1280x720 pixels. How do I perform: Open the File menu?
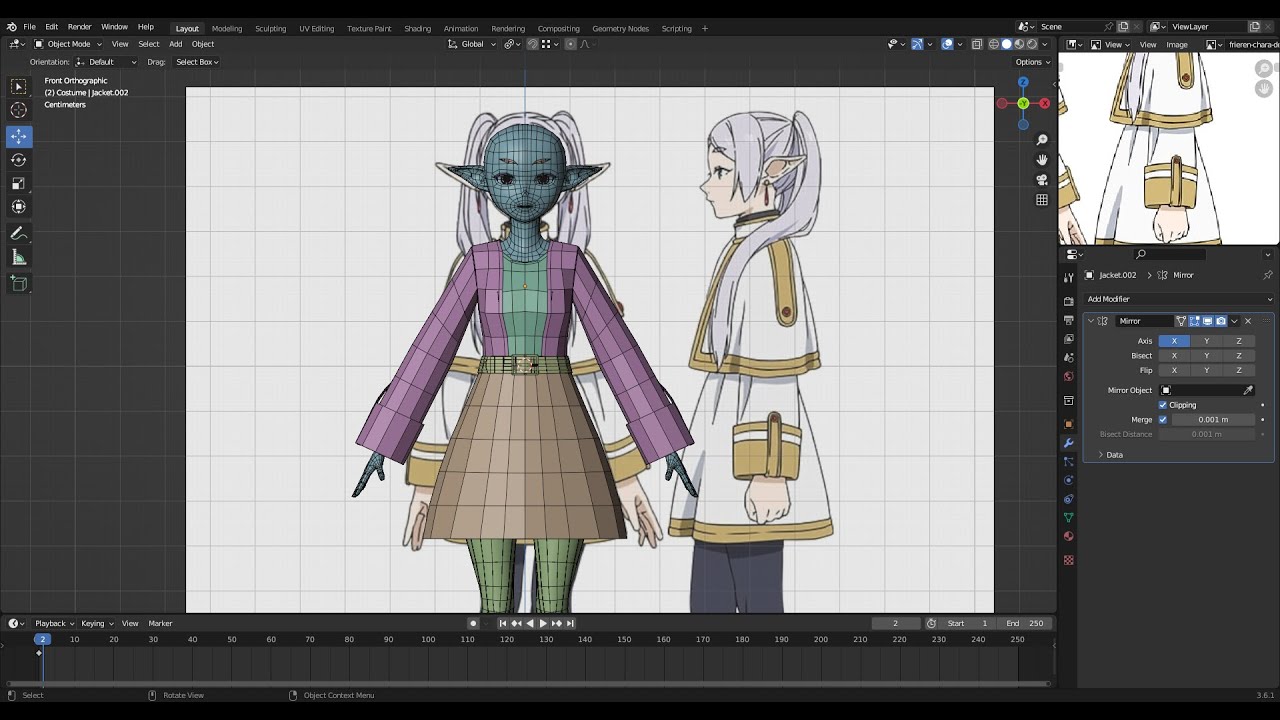click(29, 27)
